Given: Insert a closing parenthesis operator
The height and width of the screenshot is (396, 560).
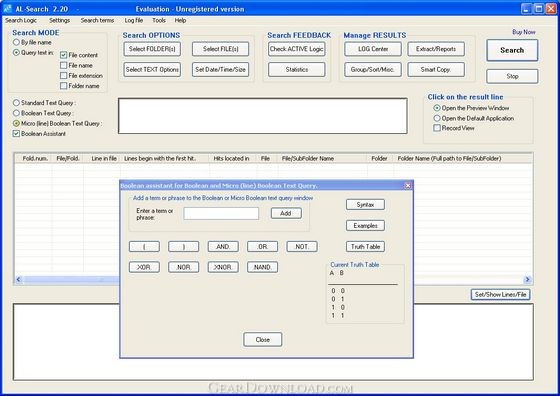Looking at the screenshot, I should (x=184, y=247).
